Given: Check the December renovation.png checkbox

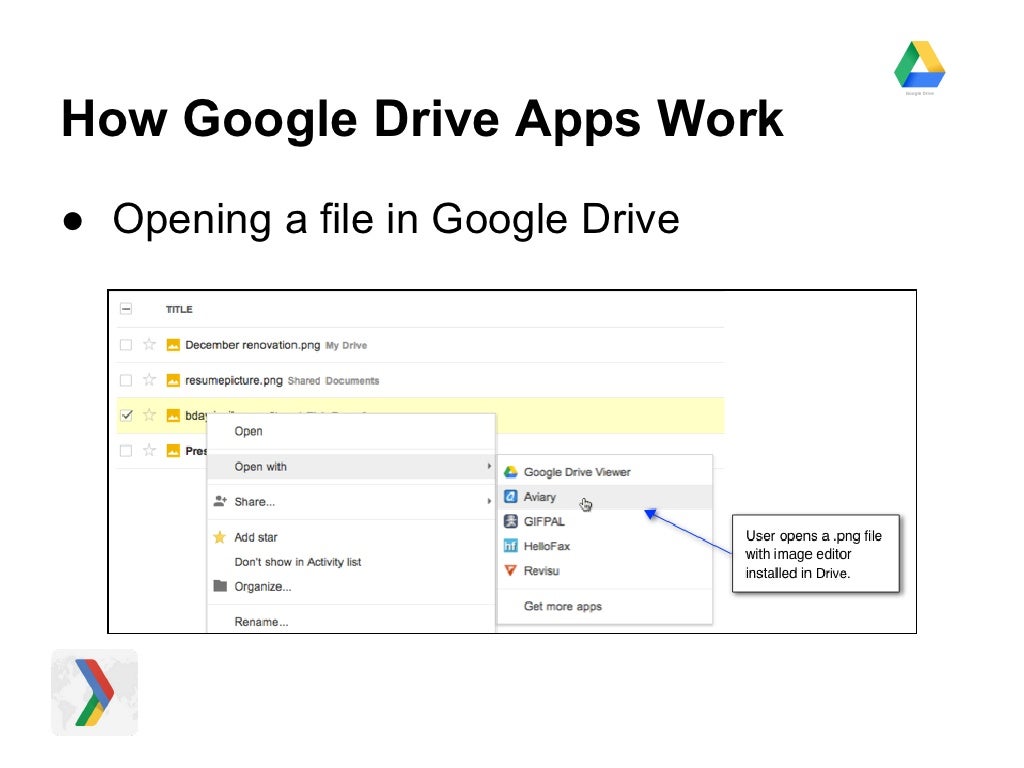Looking at the screenshot, I should click(x=126, y=345).
